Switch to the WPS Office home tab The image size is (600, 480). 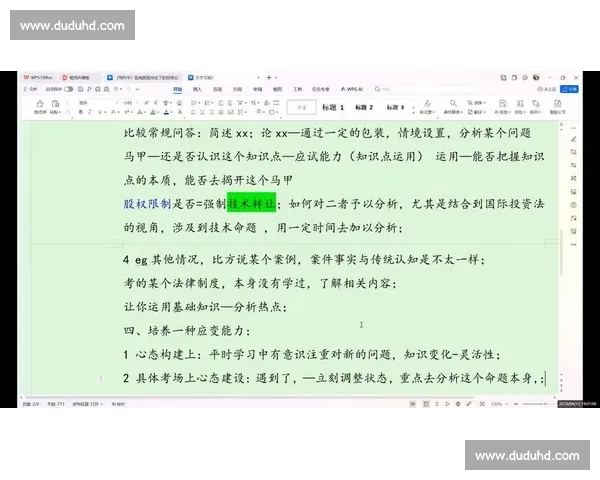pyautogui.click(x=38, y=77)
